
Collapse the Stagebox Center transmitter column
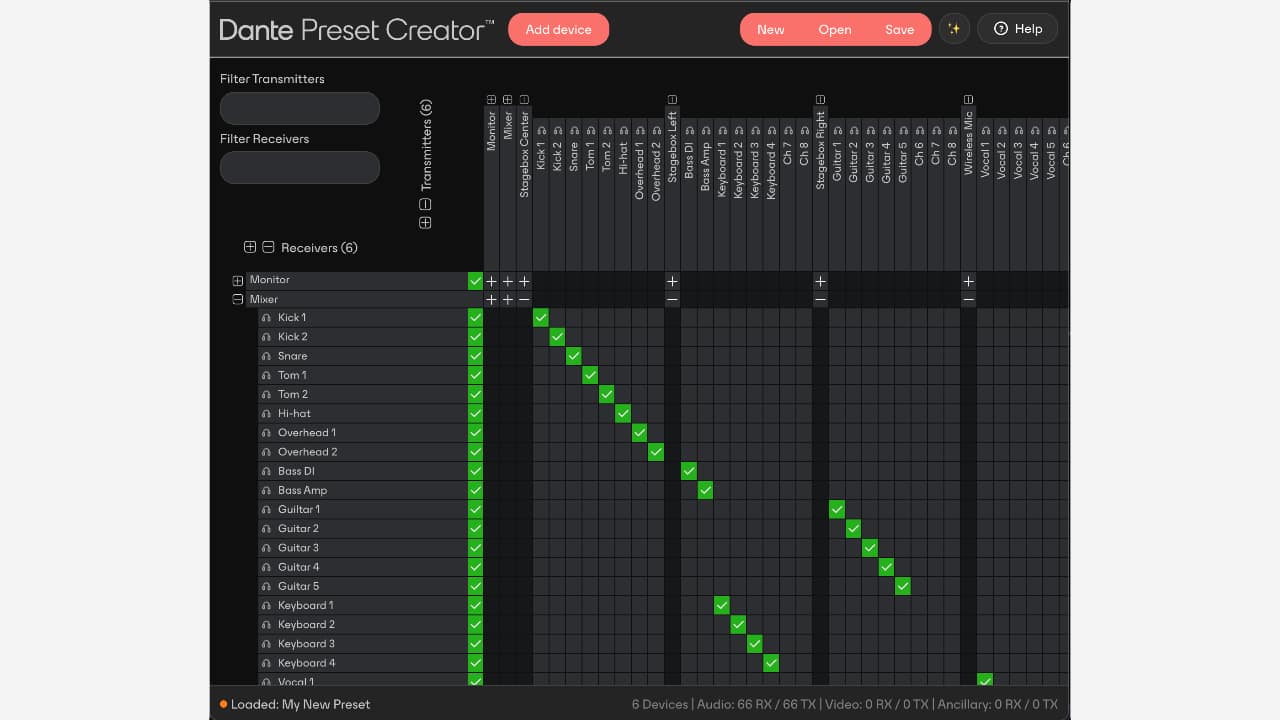[x=524, y=100]
